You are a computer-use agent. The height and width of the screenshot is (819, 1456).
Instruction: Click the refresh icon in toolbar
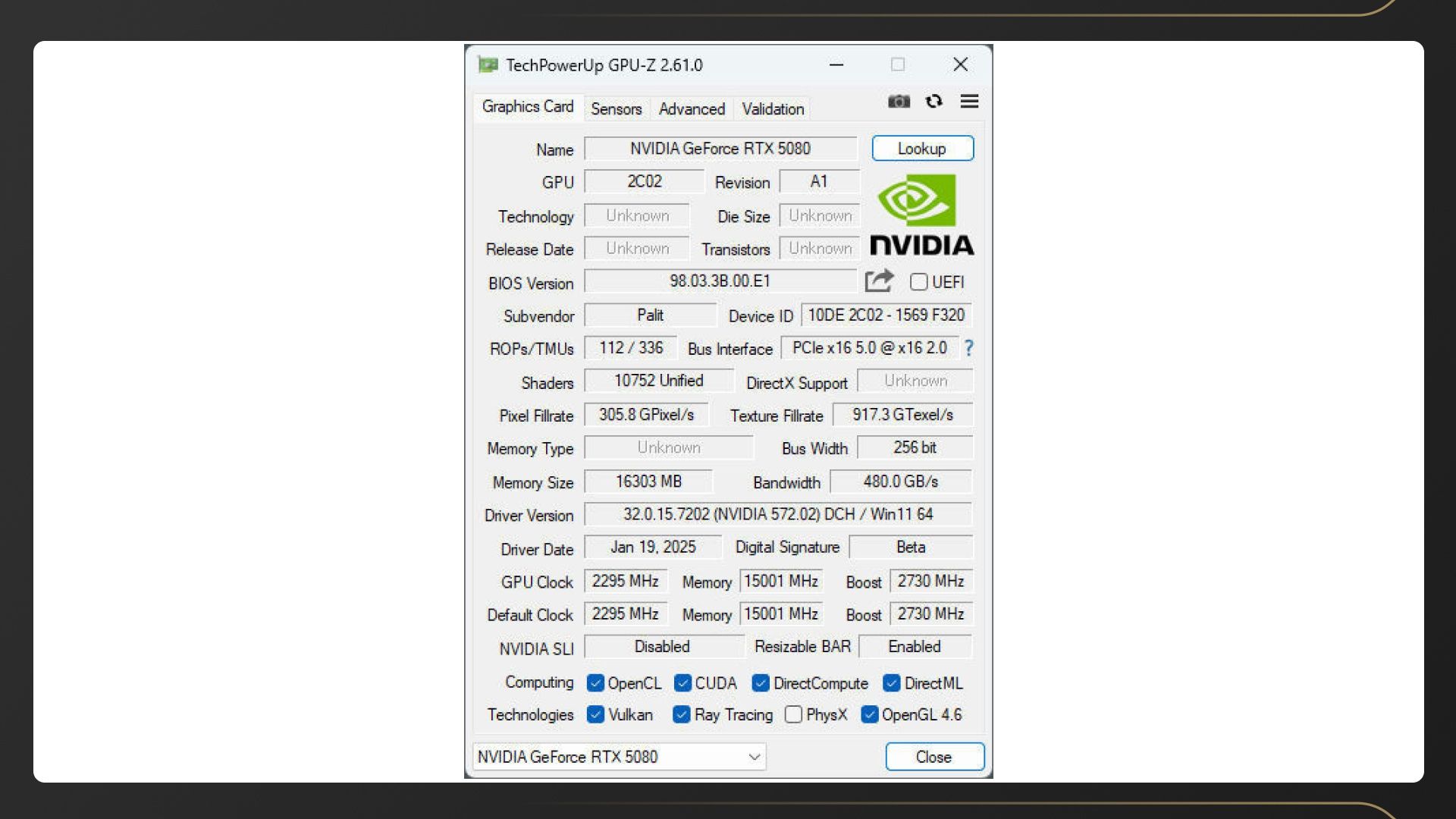(x=934, y=102)
